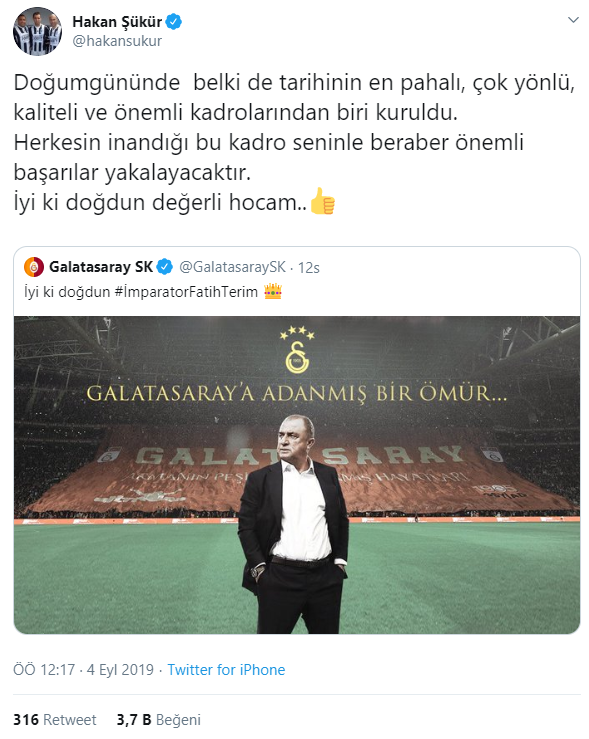589x739 pixels.
Task: Open the #İmparatorFatihTerim hashtag
Action: 186,292
